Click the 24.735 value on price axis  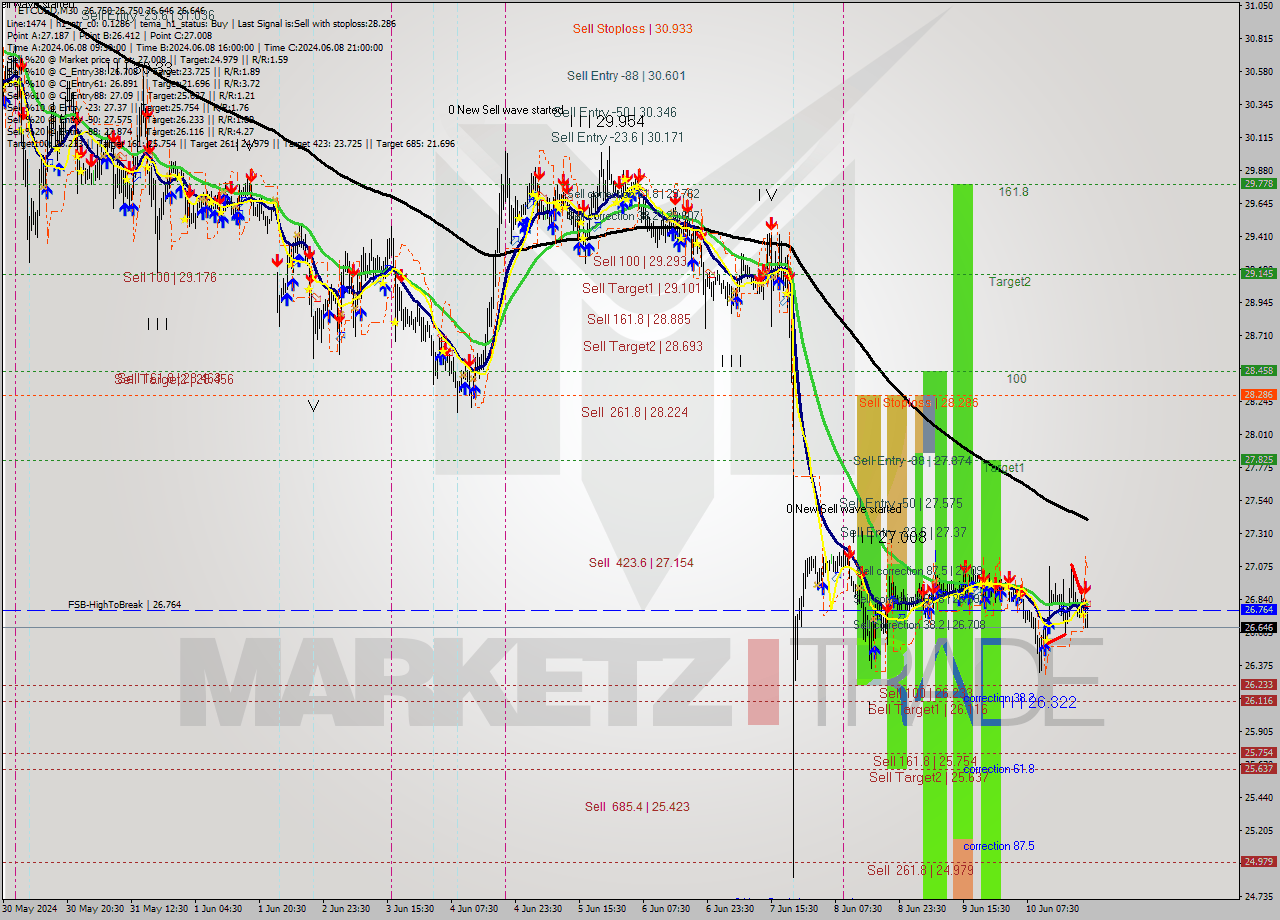(1258, 896)
